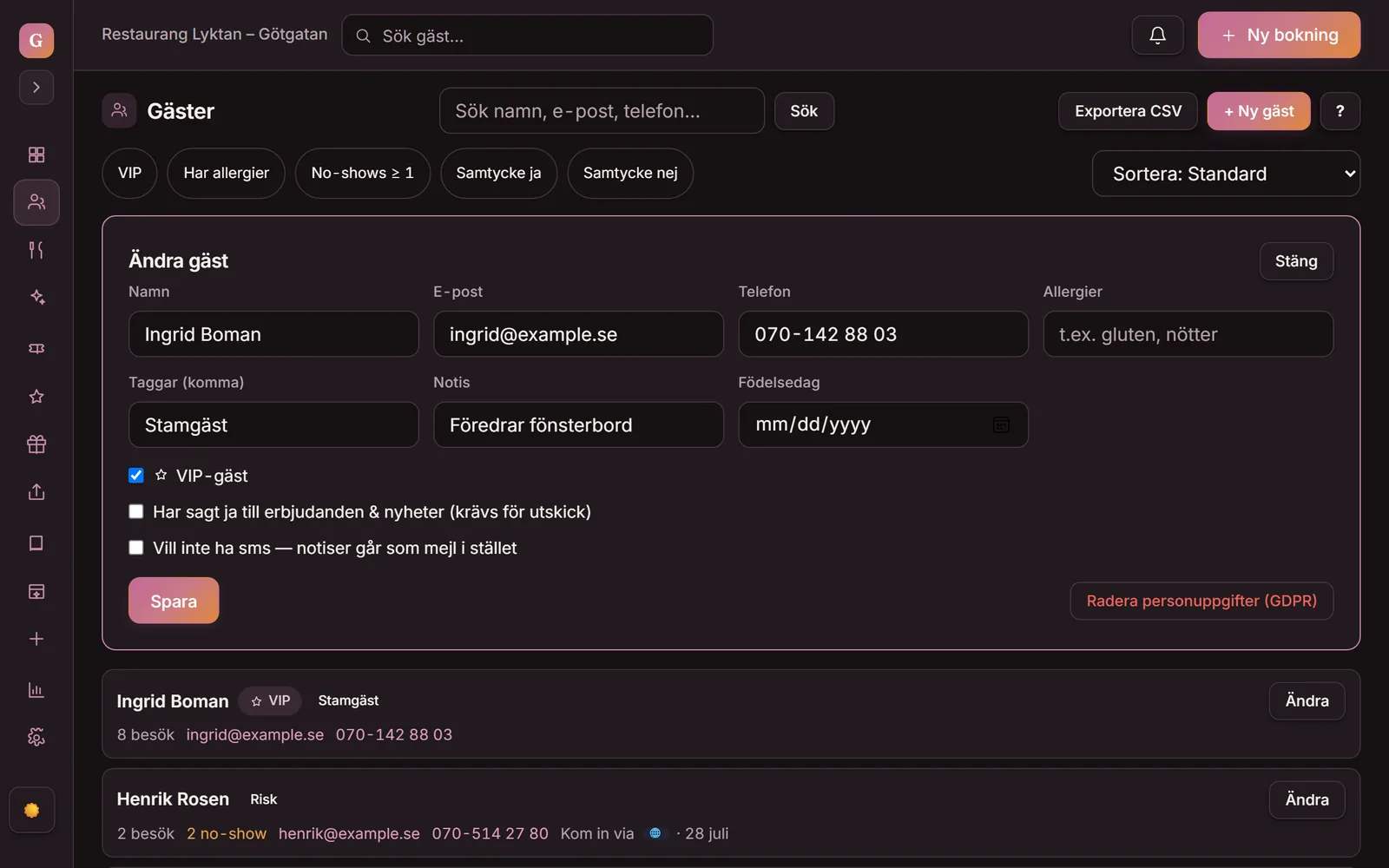
Task: Uncheck the VIP-gäst checkbox
Action: pos(136,476)
